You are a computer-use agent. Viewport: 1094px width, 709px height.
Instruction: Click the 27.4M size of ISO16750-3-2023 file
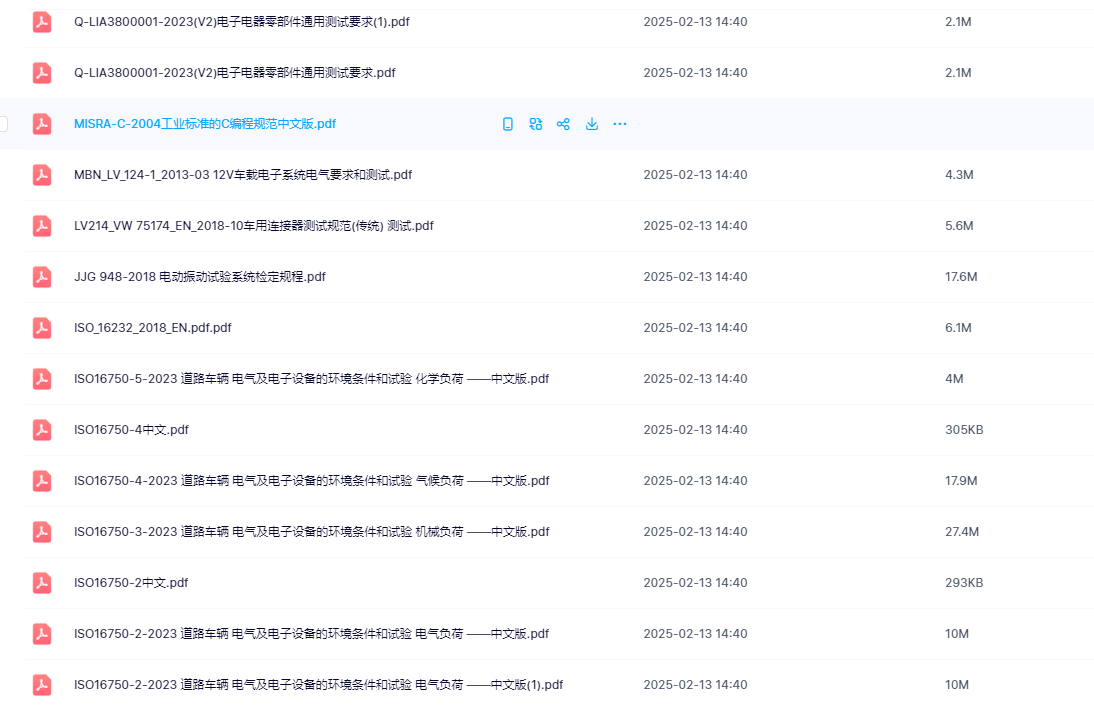point(961,532)
